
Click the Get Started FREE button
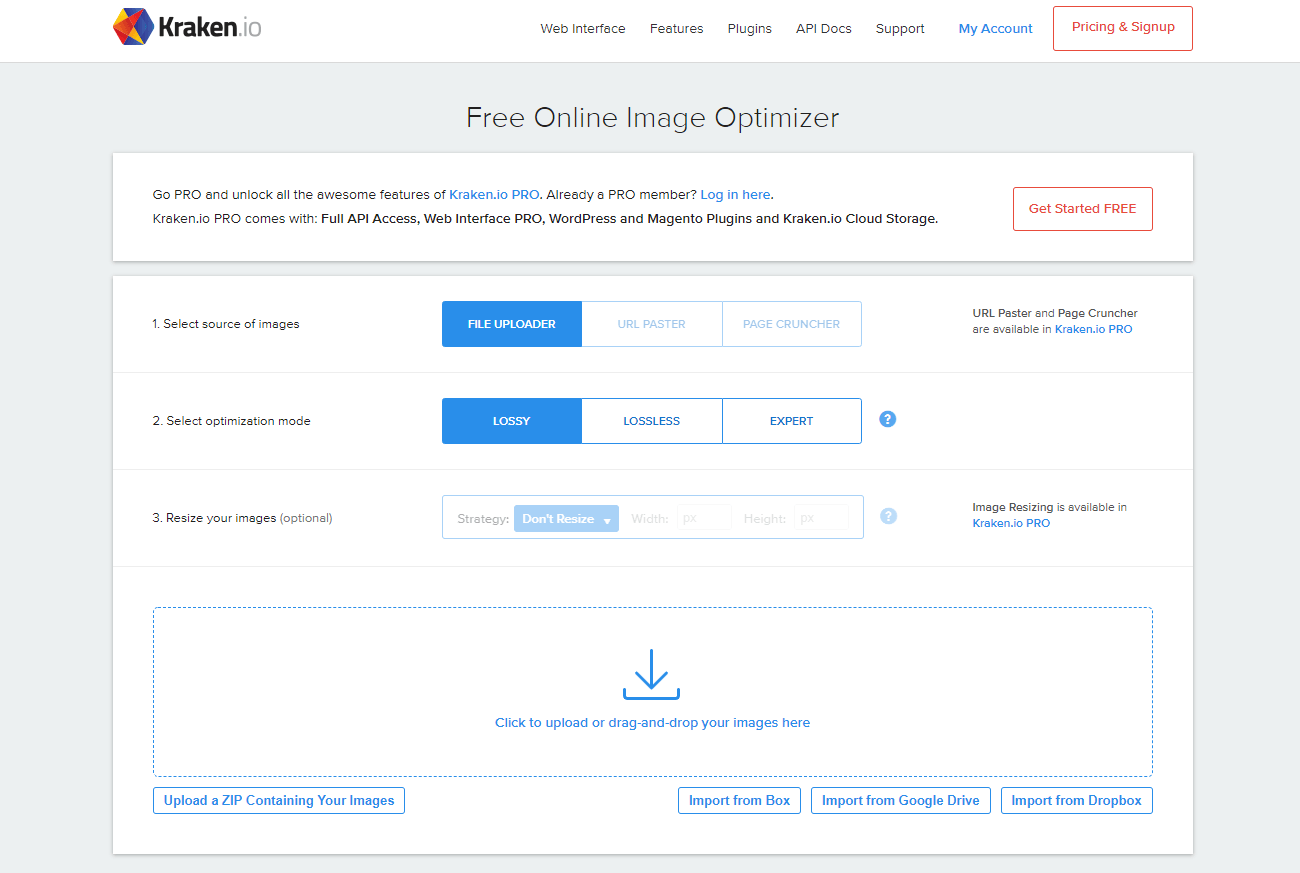1083,209
